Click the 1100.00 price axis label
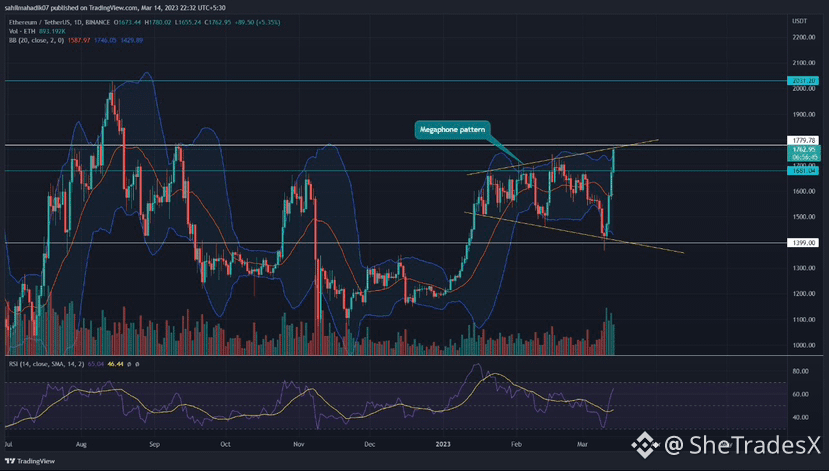 804,320
